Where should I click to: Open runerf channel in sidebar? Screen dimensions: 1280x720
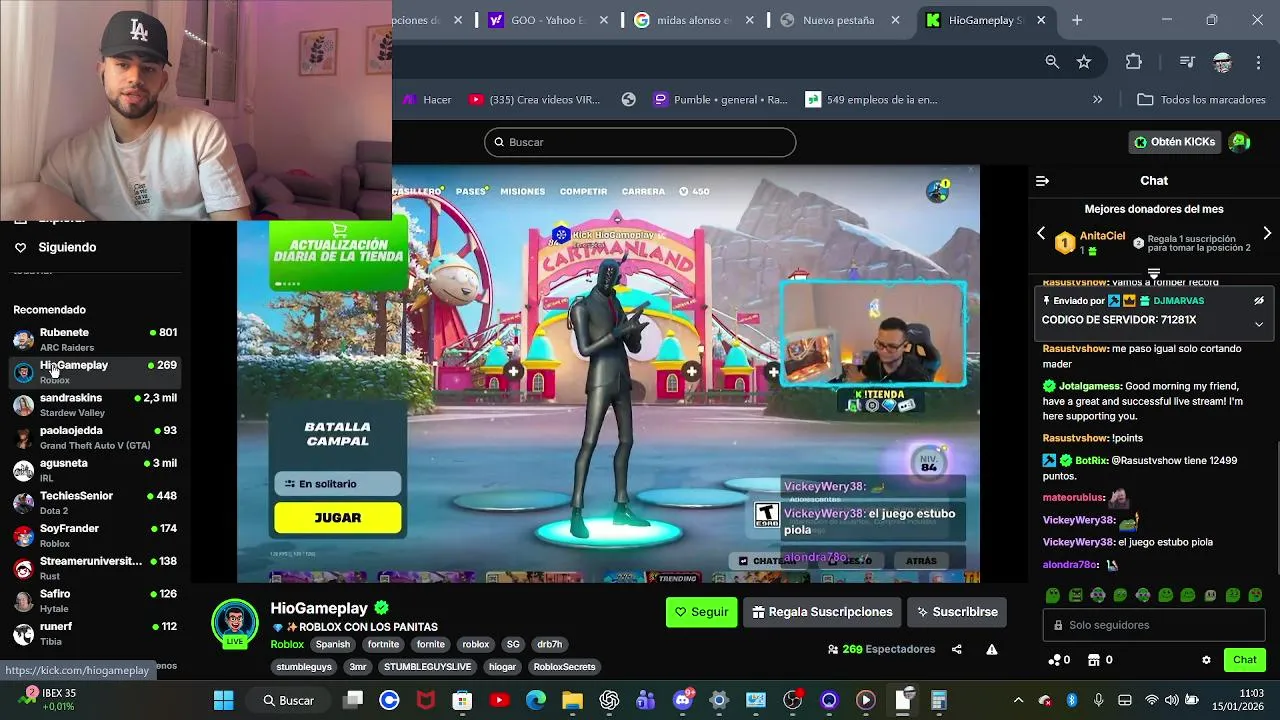pos(95,633)
